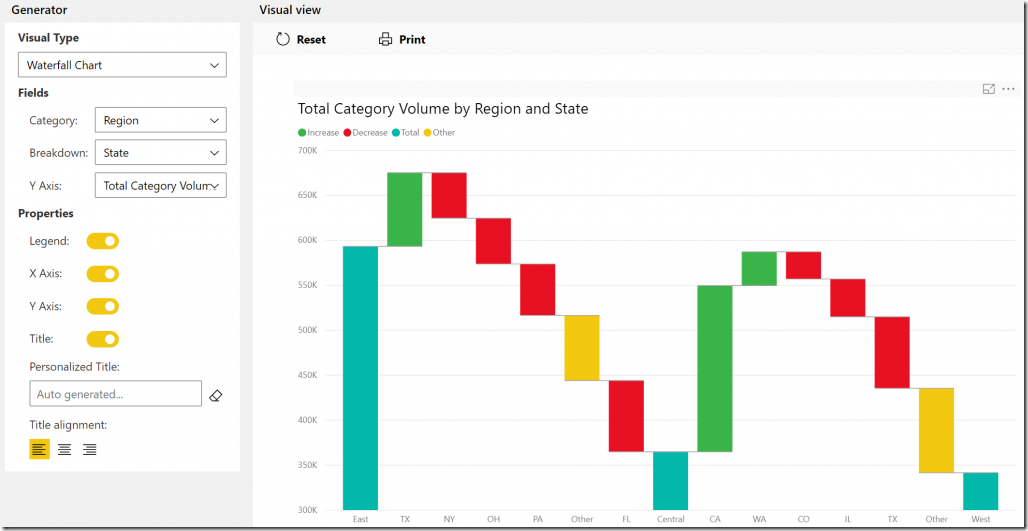Click the '500K' y-axis value

307,330
